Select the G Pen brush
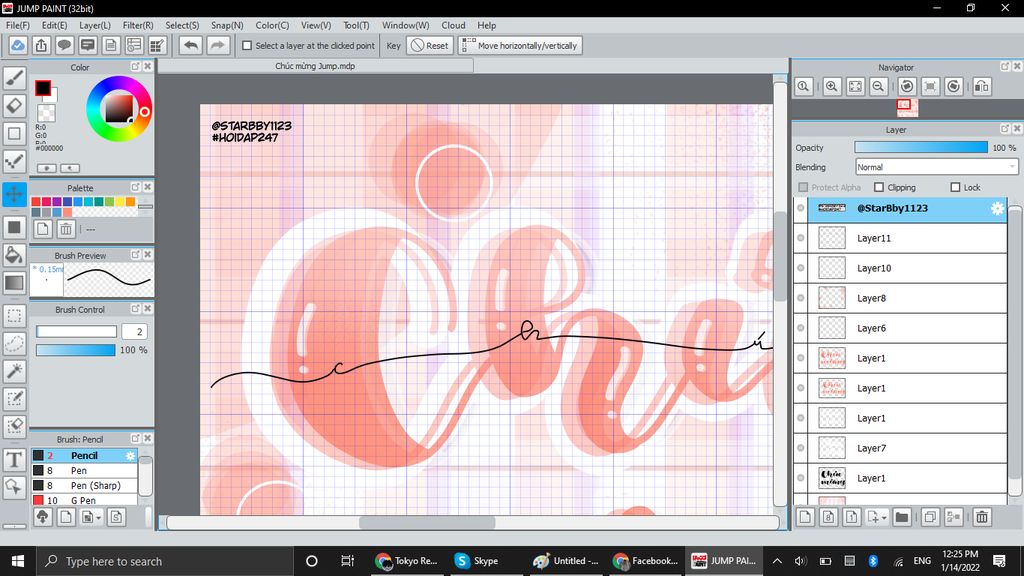1024x576 pixels. 84,500
